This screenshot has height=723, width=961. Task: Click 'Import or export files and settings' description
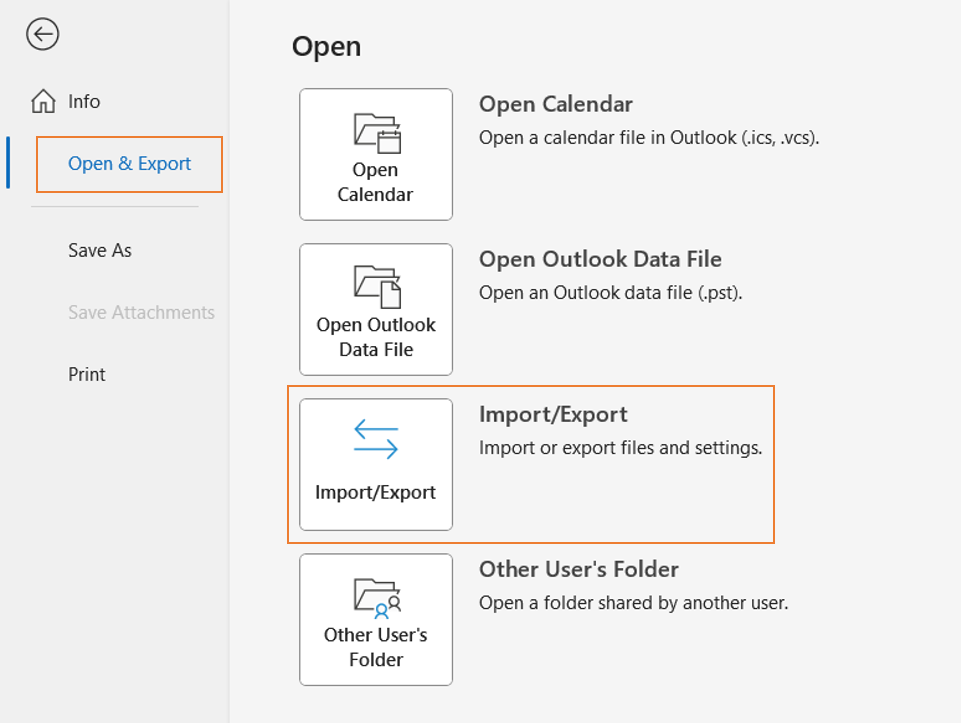pos(620,448)
